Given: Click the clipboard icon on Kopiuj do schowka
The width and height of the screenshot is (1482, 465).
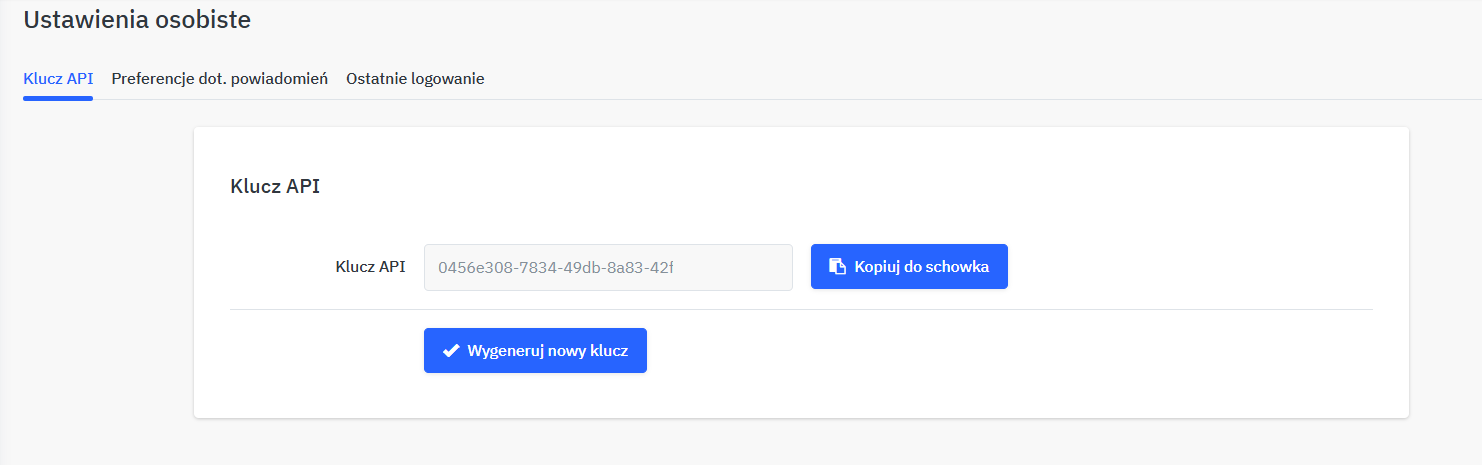Looking at the screenshot, I should tap(837, 267).
